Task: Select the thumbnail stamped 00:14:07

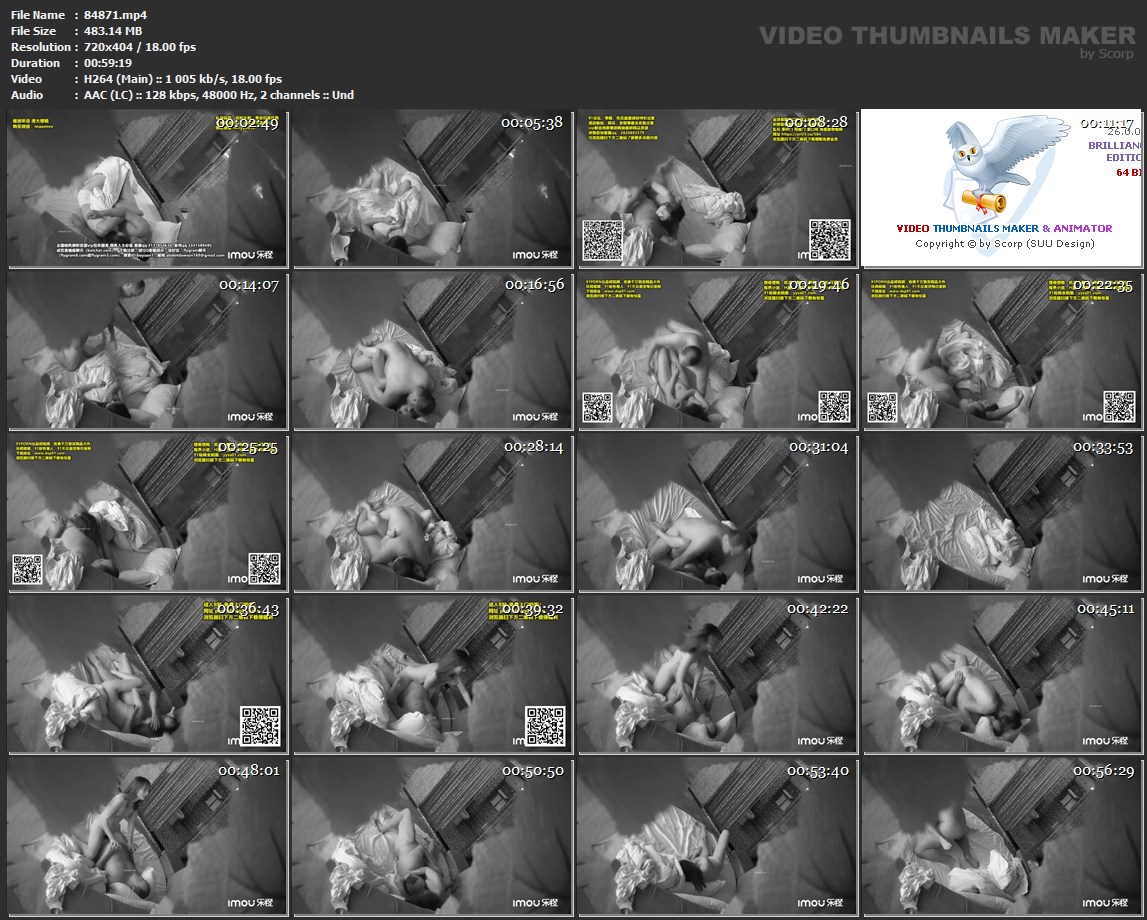Action: coord(147,350)
